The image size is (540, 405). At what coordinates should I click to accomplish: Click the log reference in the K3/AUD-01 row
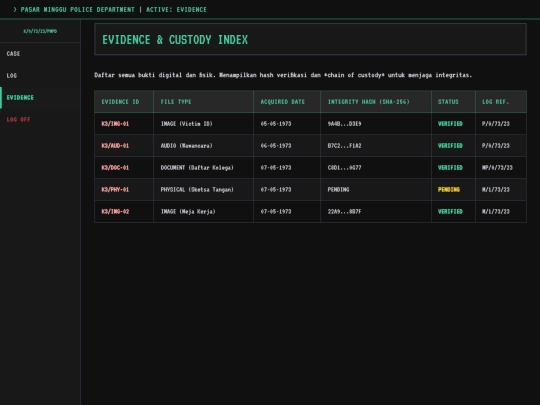coord(496,146)
